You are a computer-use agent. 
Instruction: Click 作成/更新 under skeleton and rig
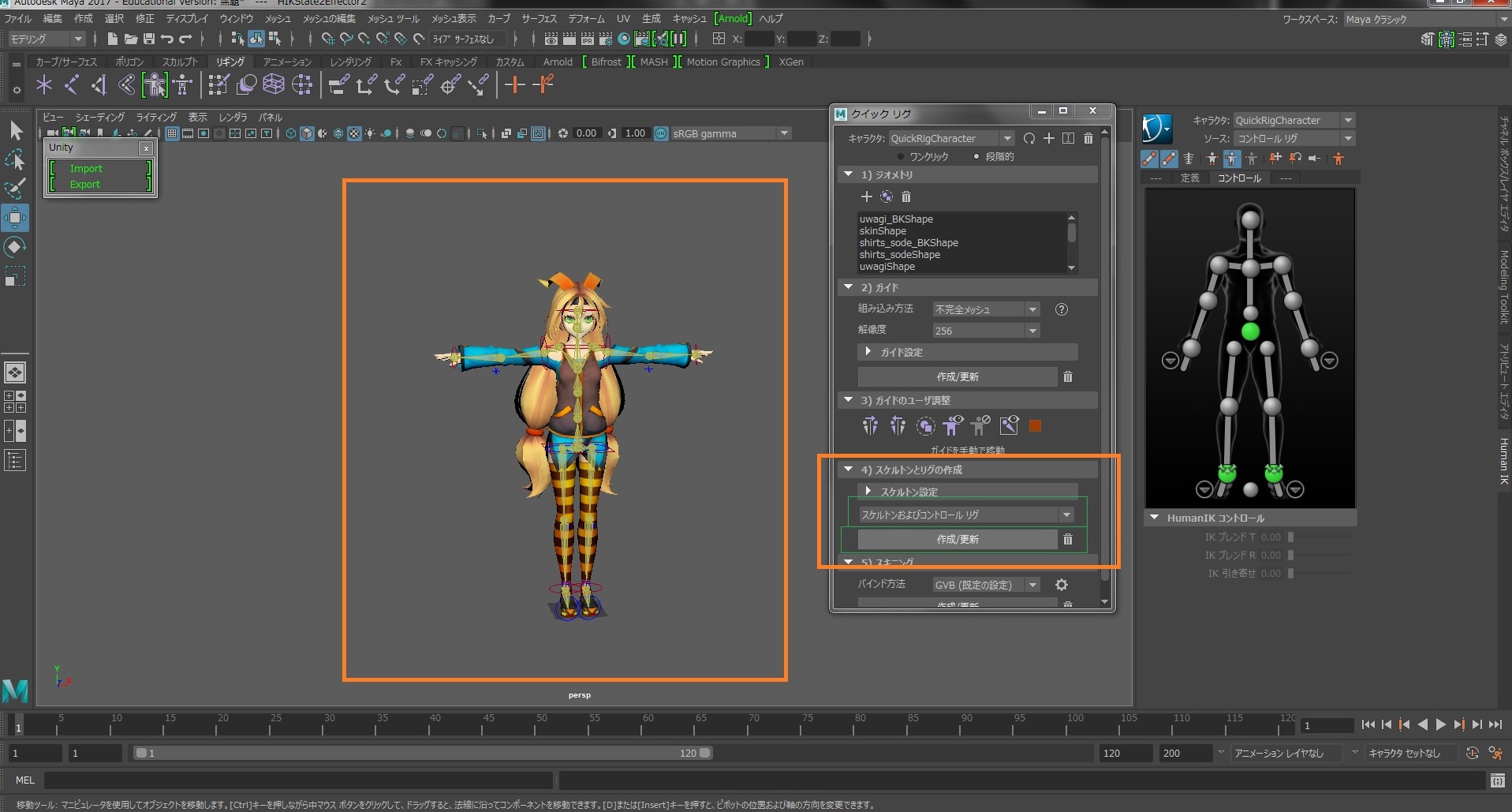pos(958,539)
